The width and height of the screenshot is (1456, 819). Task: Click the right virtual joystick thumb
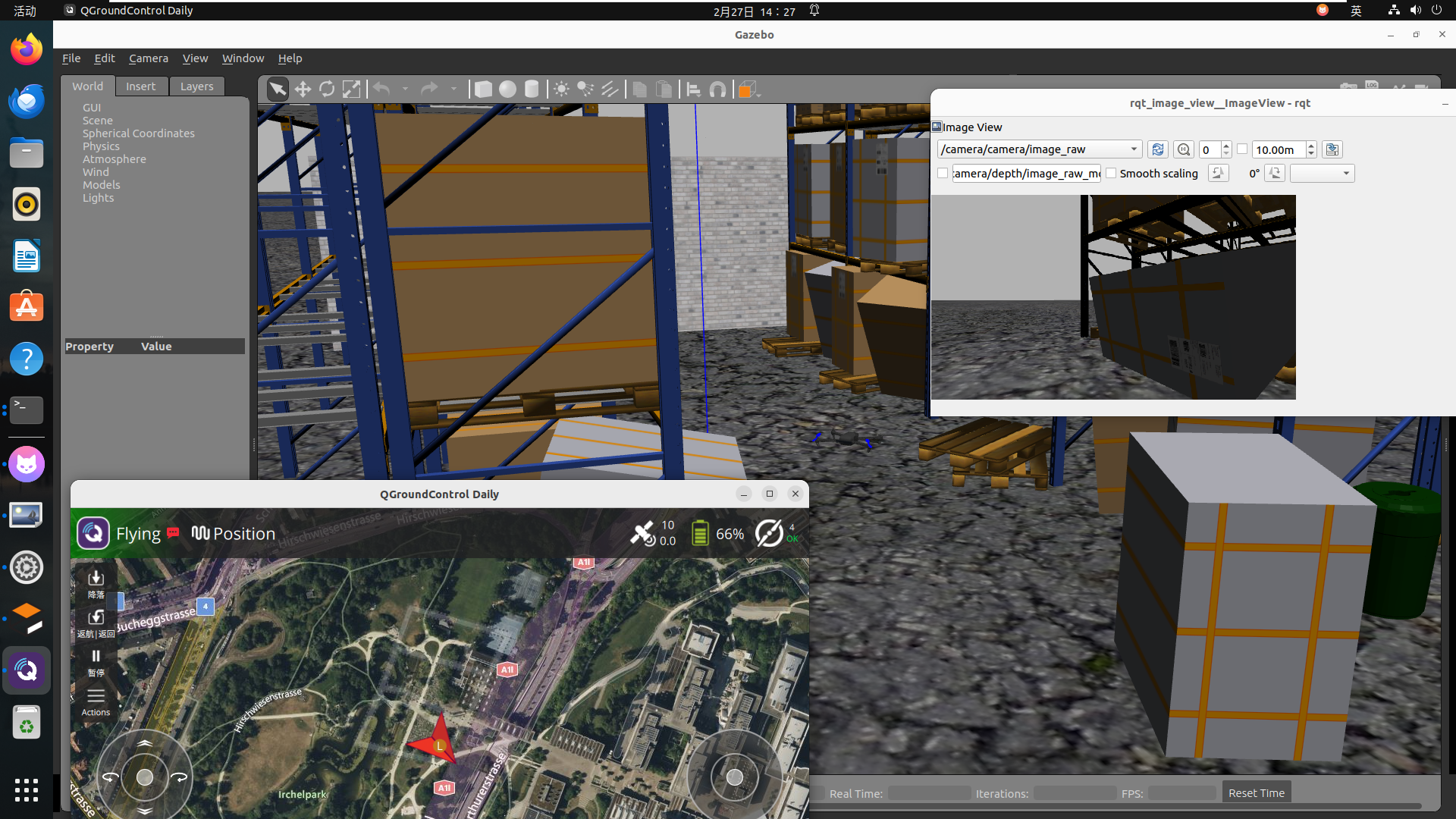[x=735, y=777]
